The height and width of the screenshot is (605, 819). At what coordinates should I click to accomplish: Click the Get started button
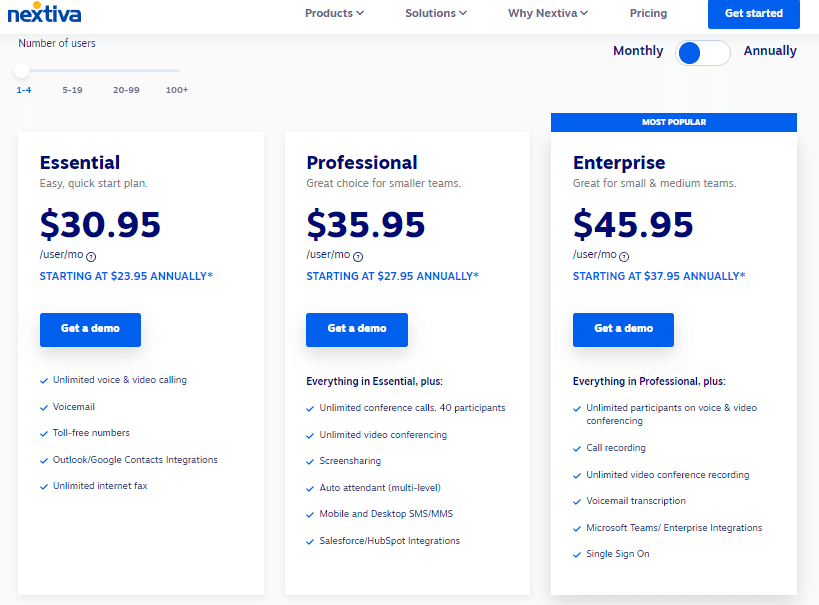pos(753,15)
